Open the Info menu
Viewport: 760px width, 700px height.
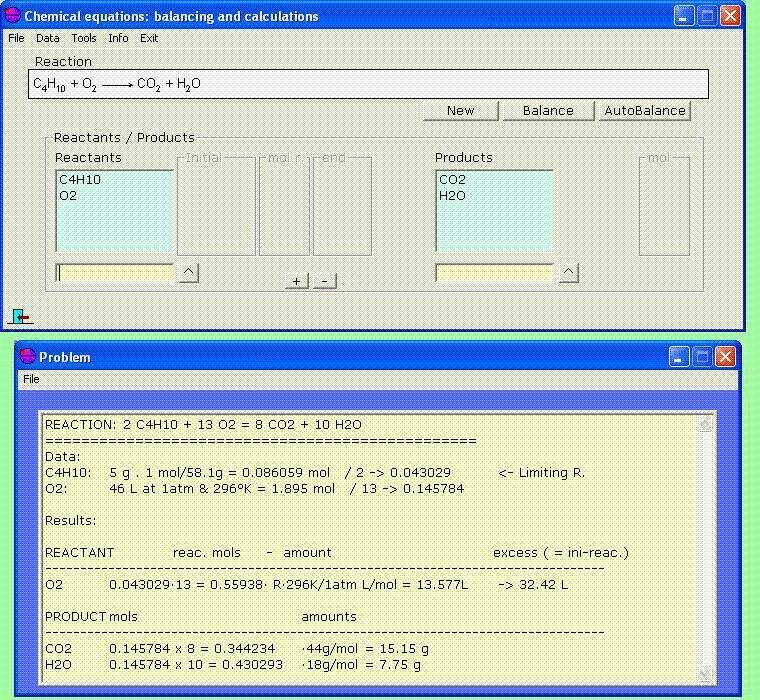tap(118, 38)
